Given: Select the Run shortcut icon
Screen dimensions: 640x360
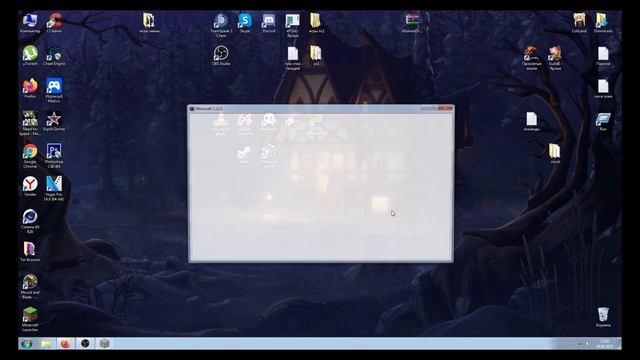Looking at the screenshot, I should tap(603, 122).
